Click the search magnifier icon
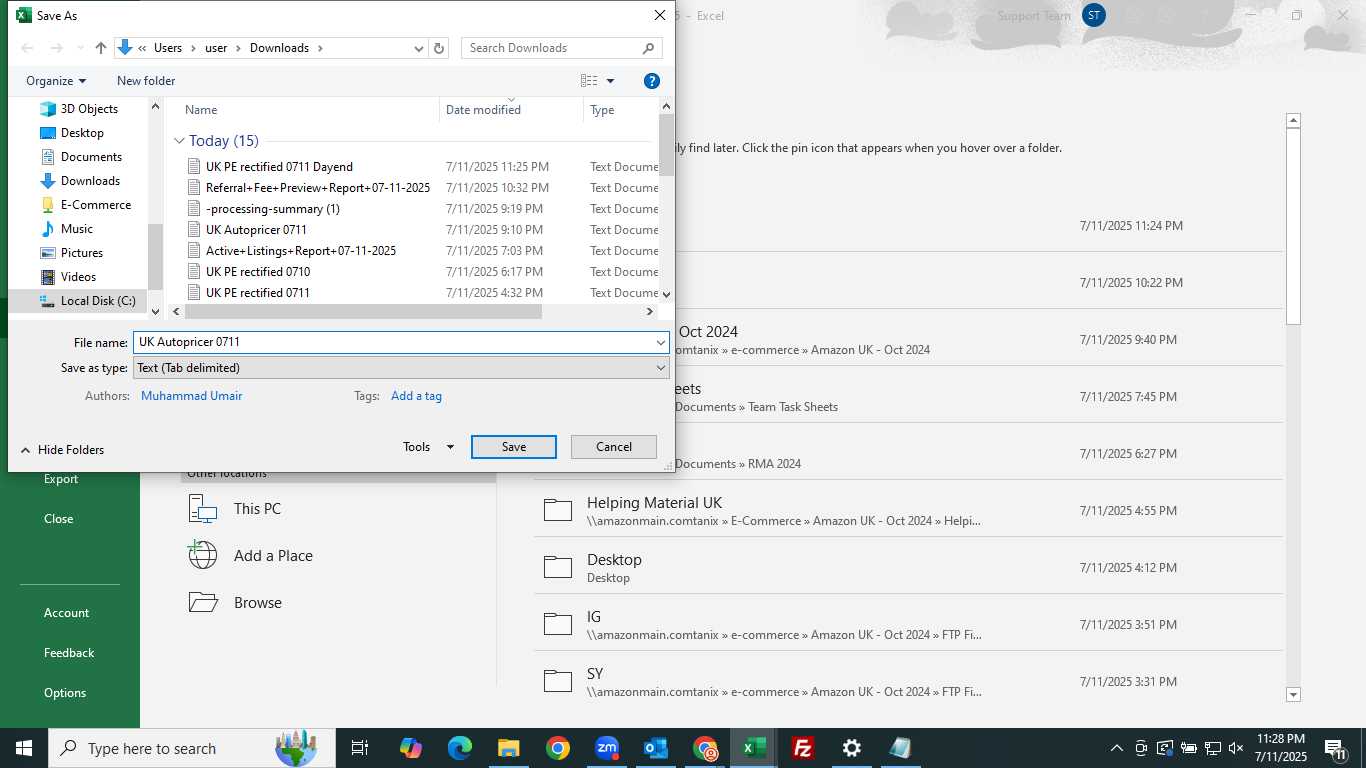Image resolution: width=1366 pixels, height=768 pixels. click(x=648, y=48)
